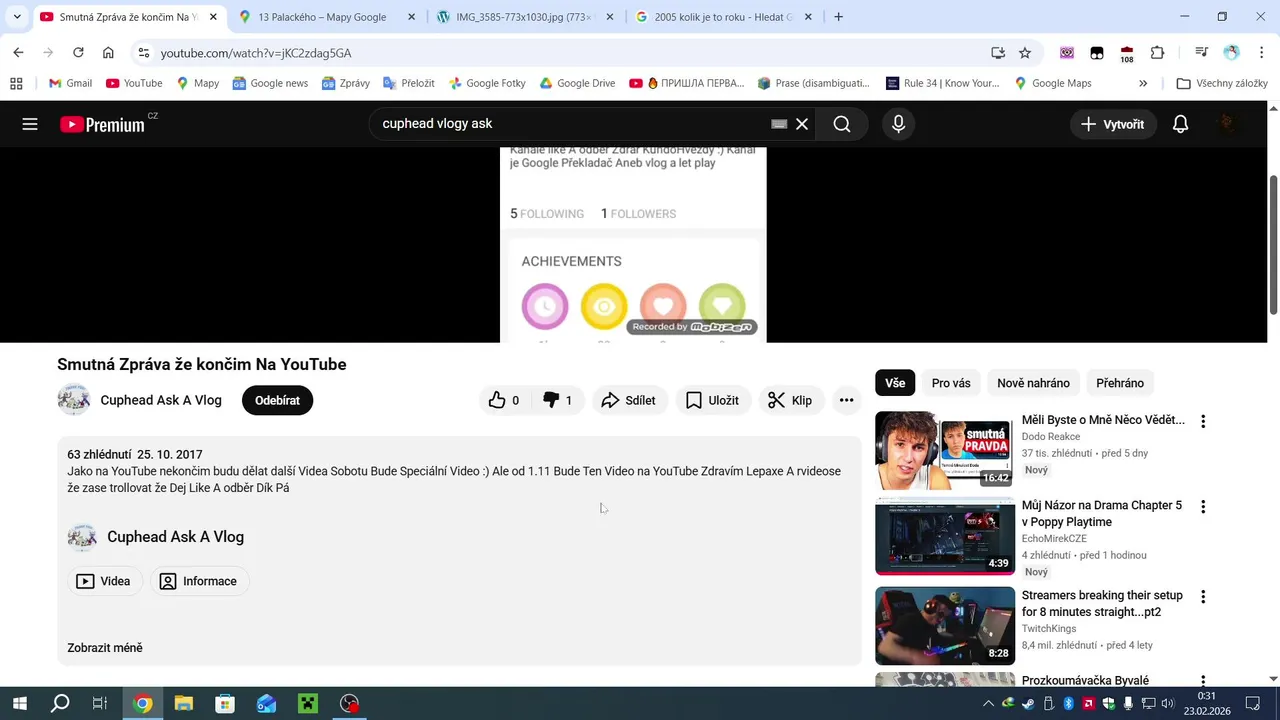Open Windows notification center

1252,703
